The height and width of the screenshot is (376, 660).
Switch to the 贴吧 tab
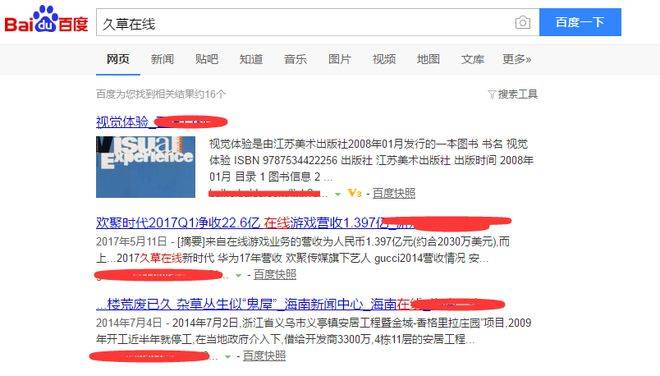[206, 59]
